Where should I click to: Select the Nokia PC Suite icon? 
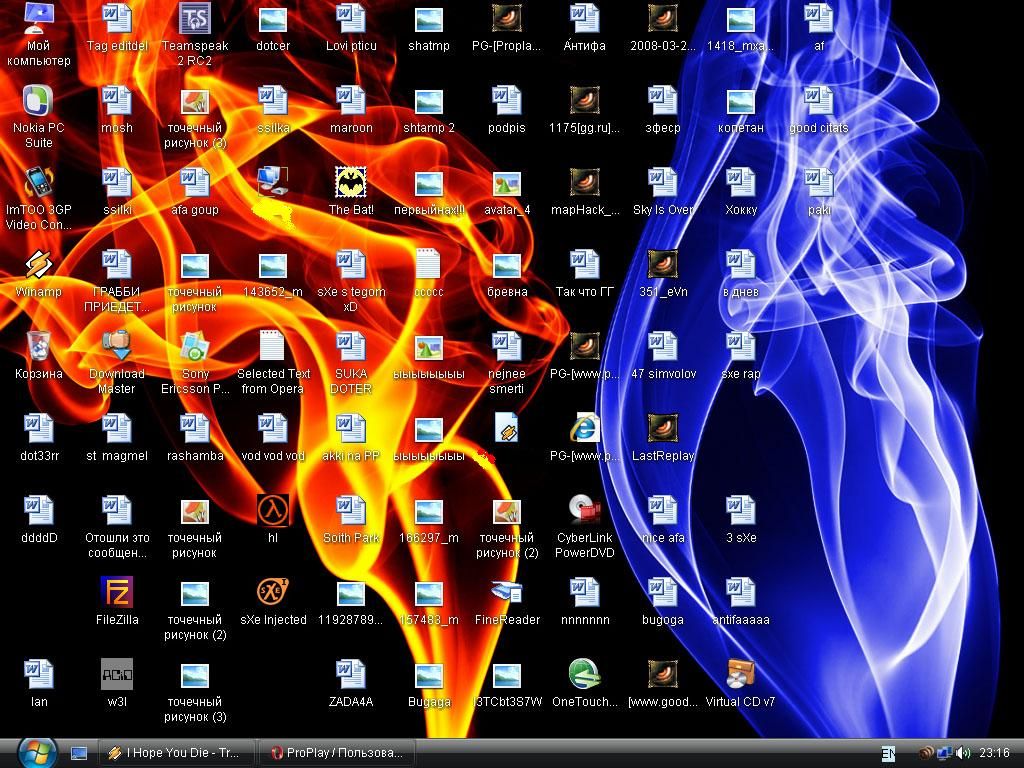(x=38, y=101)
